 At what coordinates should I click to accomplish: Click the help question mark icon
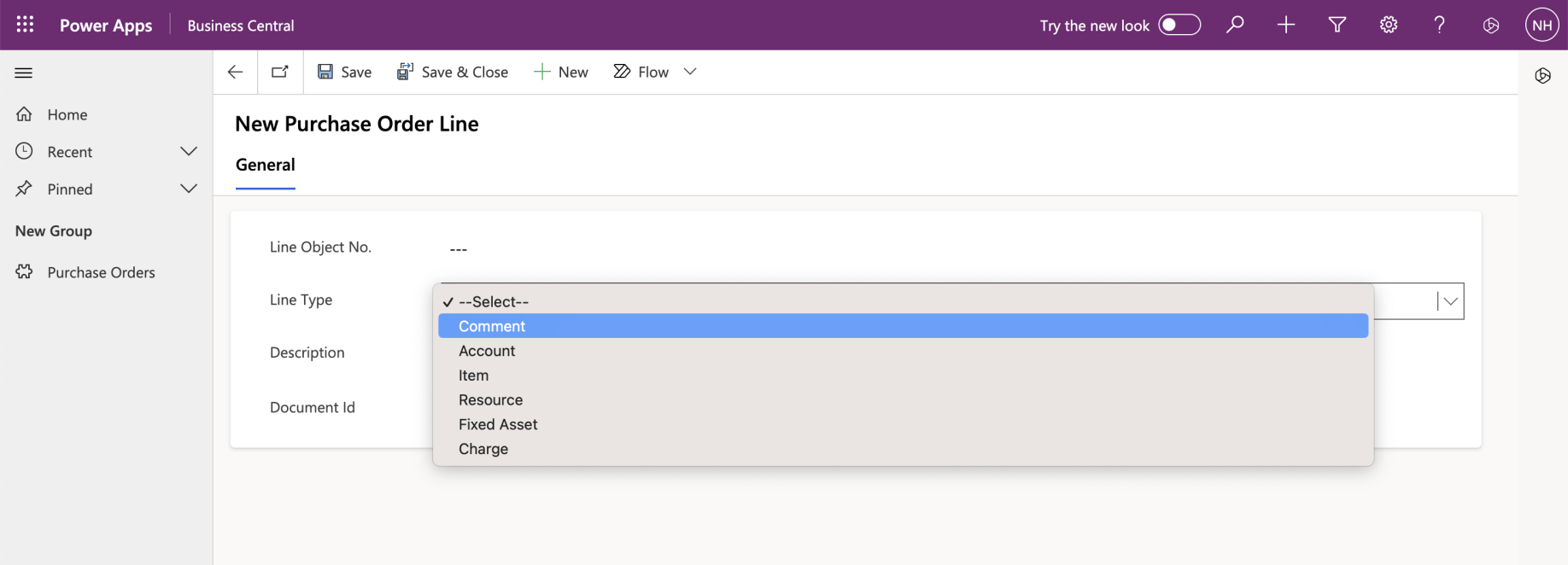coord(1440,25)
